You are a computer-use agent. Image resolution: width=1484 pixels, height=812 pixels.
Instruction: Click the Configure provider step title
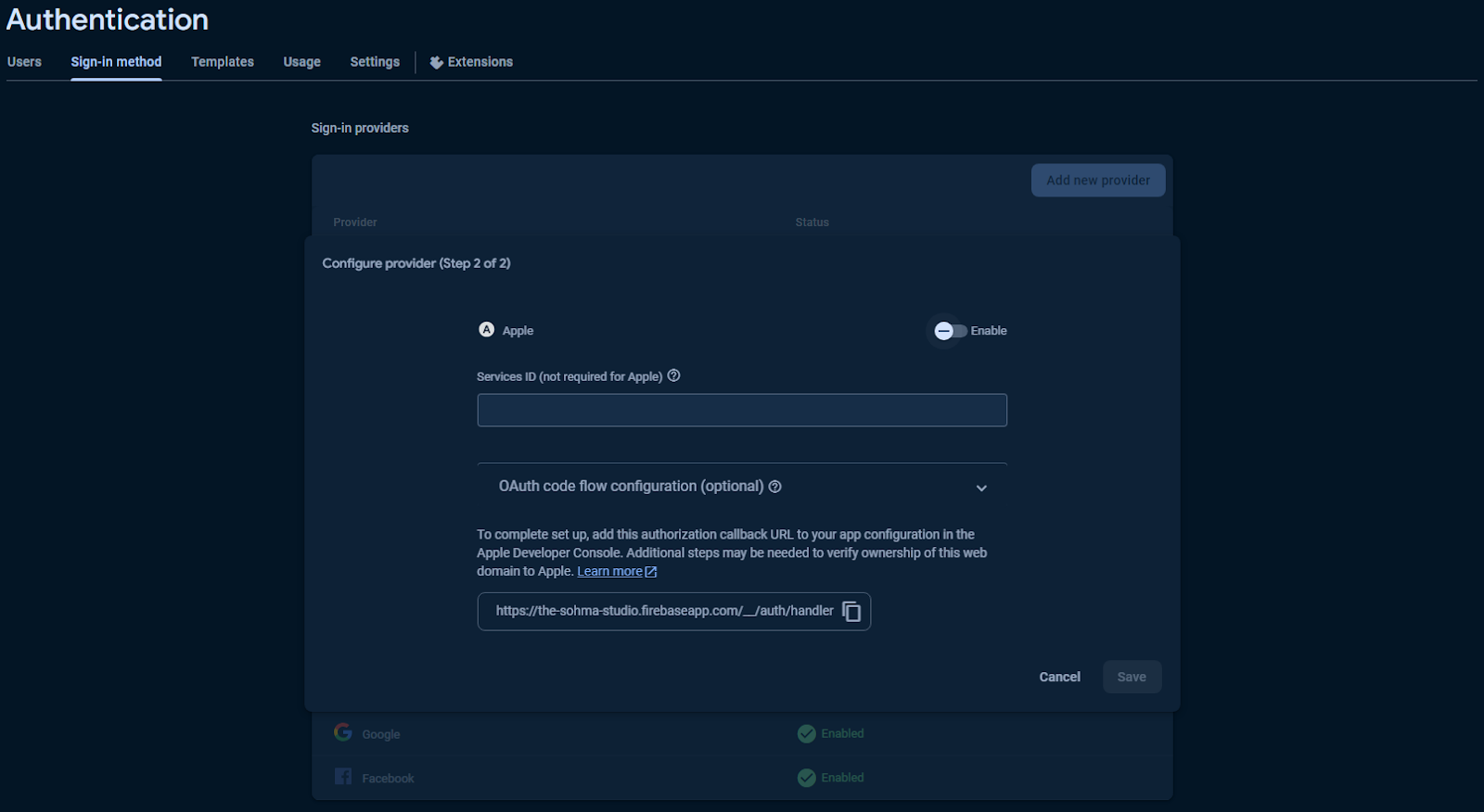(416, 263)
